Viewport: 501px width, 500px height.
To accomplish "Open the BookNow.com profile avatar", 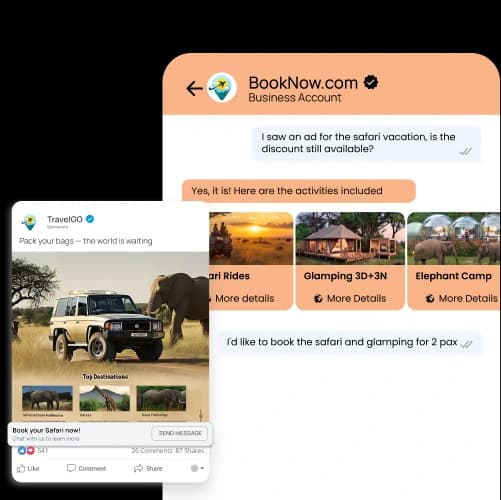I will [222, 87].
